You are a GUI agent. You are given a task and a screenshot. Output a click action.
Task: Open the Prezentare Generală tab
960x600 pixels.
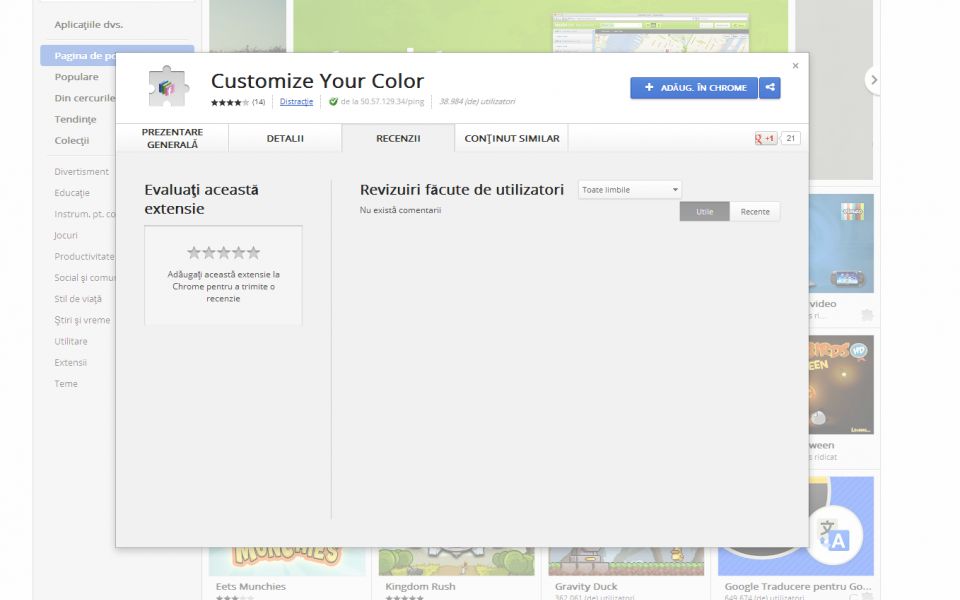coord(172,138)
